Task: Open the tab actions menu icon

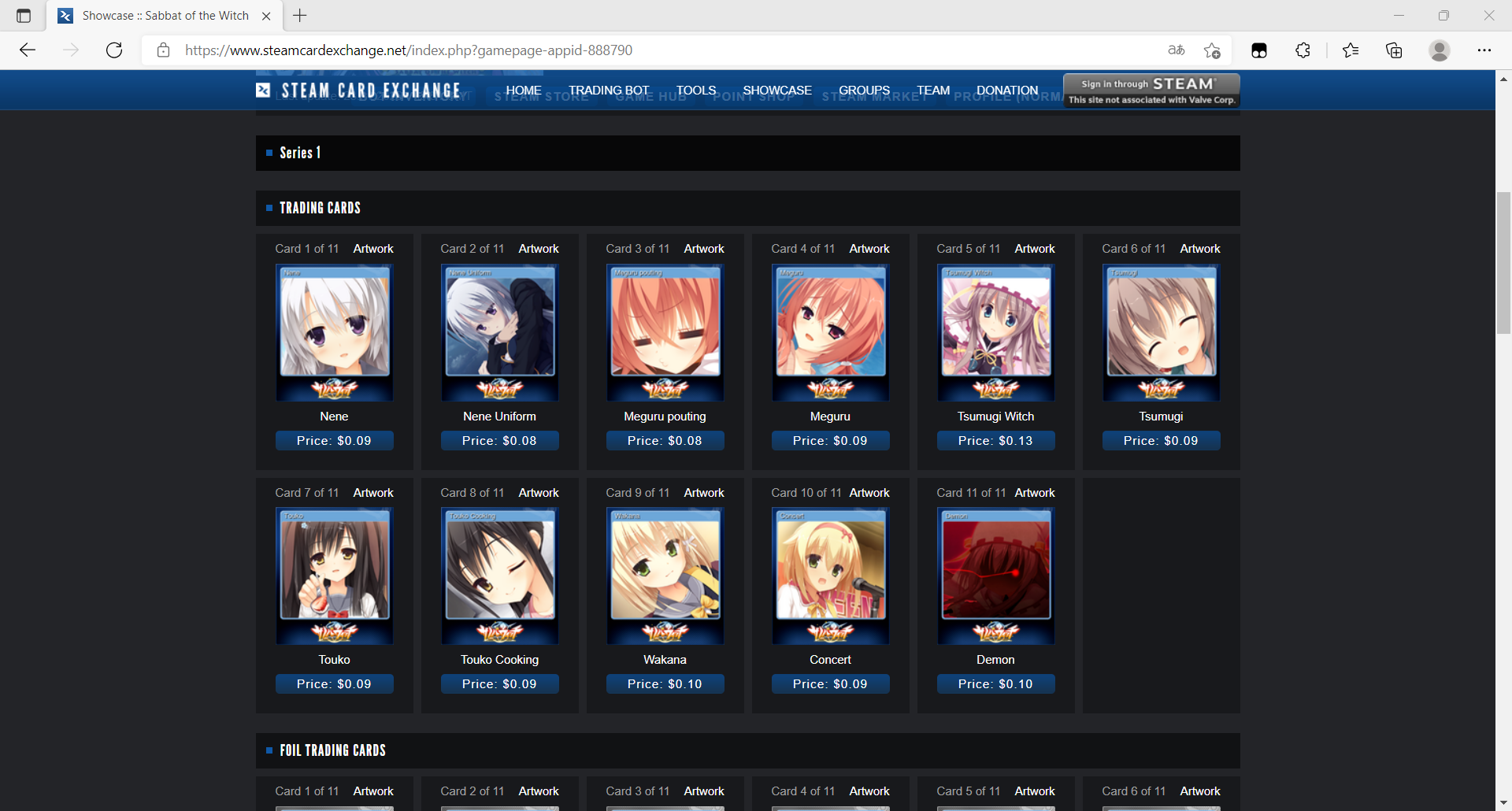Action: pyautogui.click(x=24, y=16)
